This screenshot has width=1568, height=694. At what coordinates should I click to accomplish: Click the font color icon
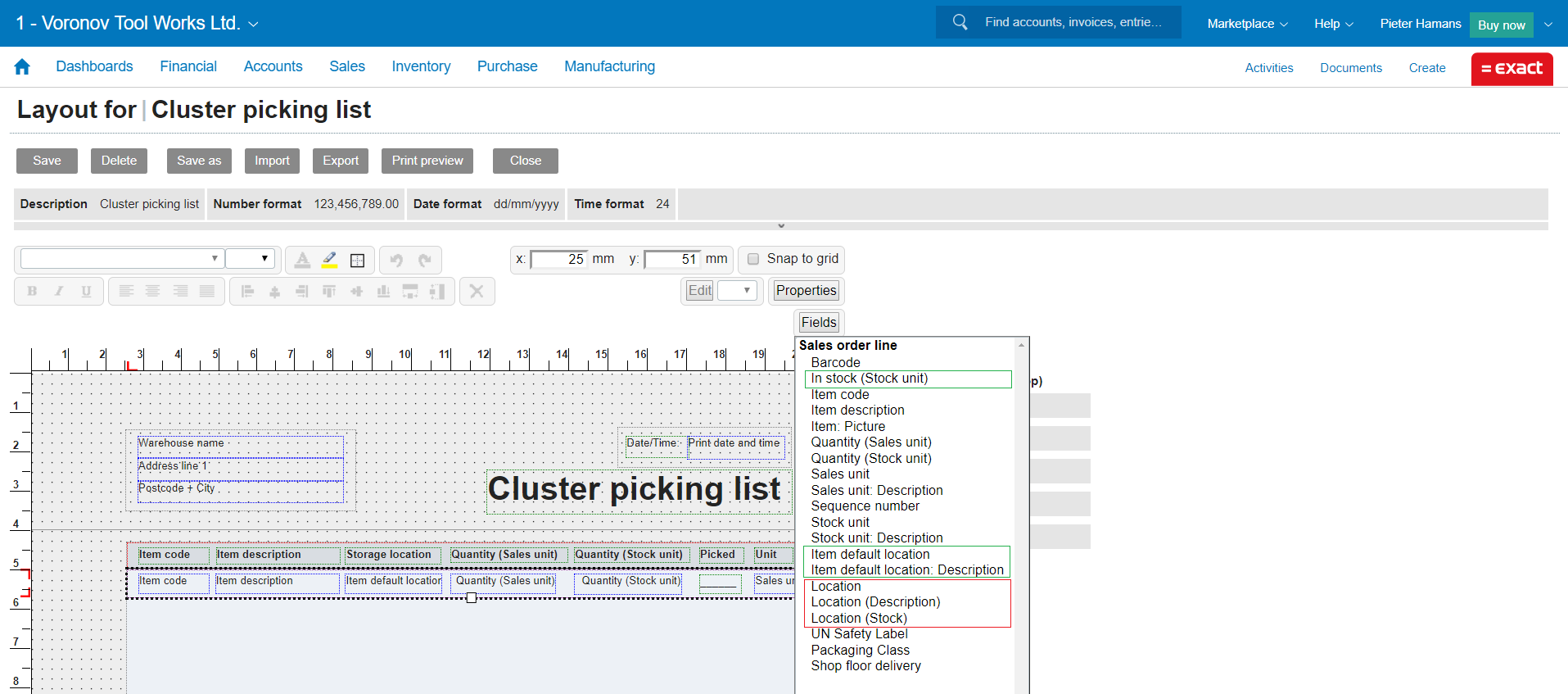coord(302,260)
